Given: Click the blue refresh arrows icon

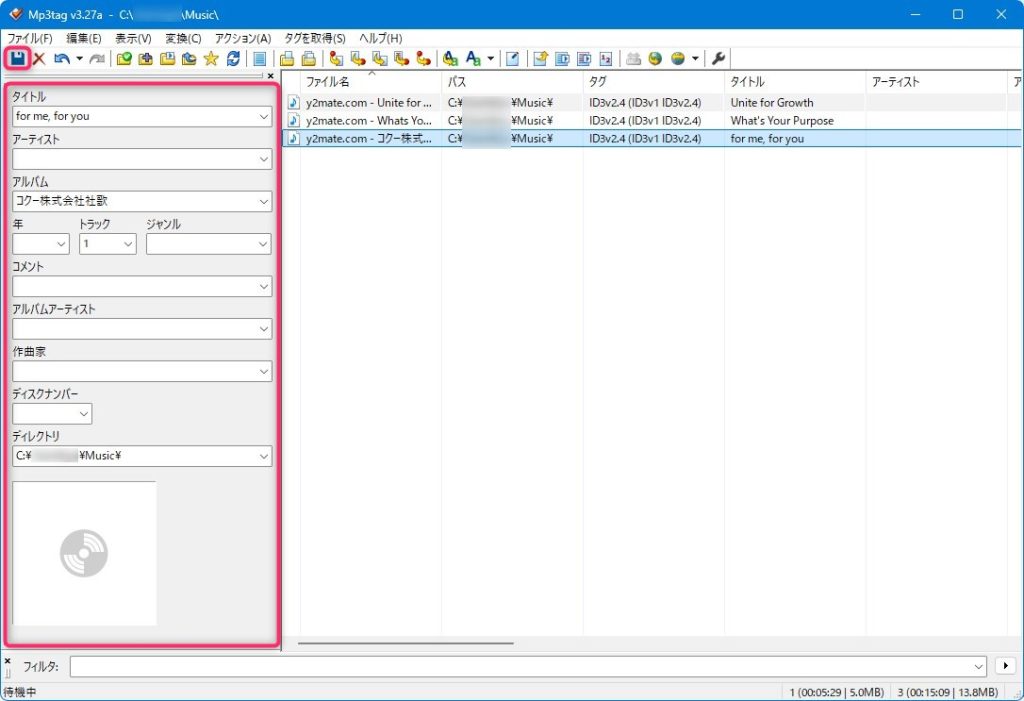Looking at the screenshot, I should tap(233, 59).
